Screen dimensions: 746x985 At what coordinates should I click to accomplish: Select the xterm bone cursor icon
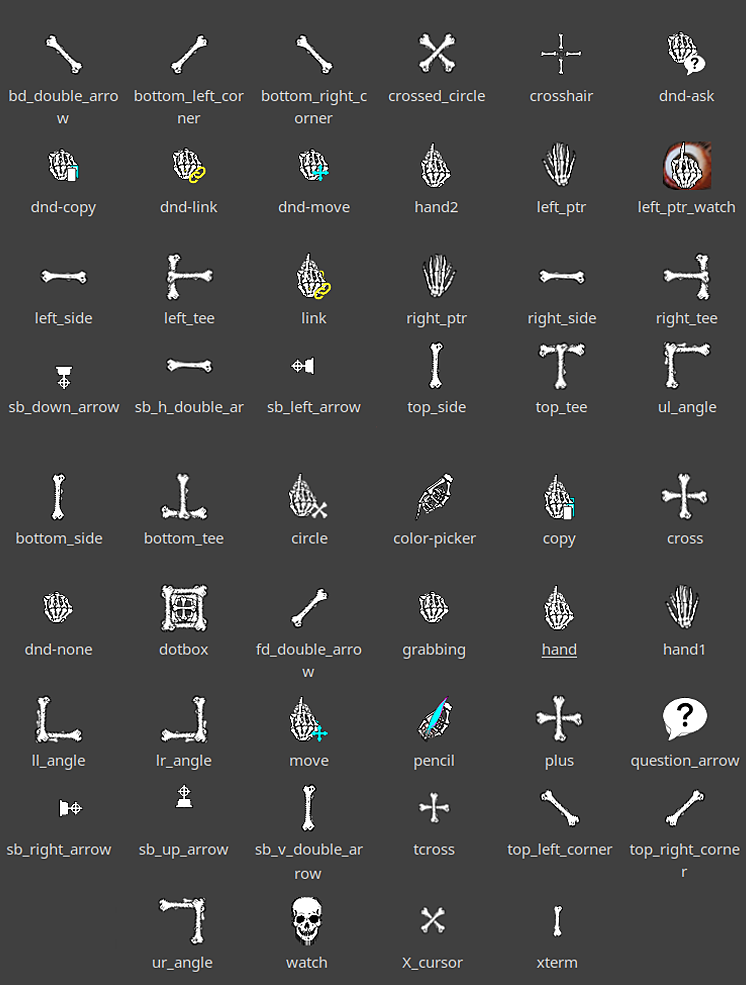click(557, 921)
